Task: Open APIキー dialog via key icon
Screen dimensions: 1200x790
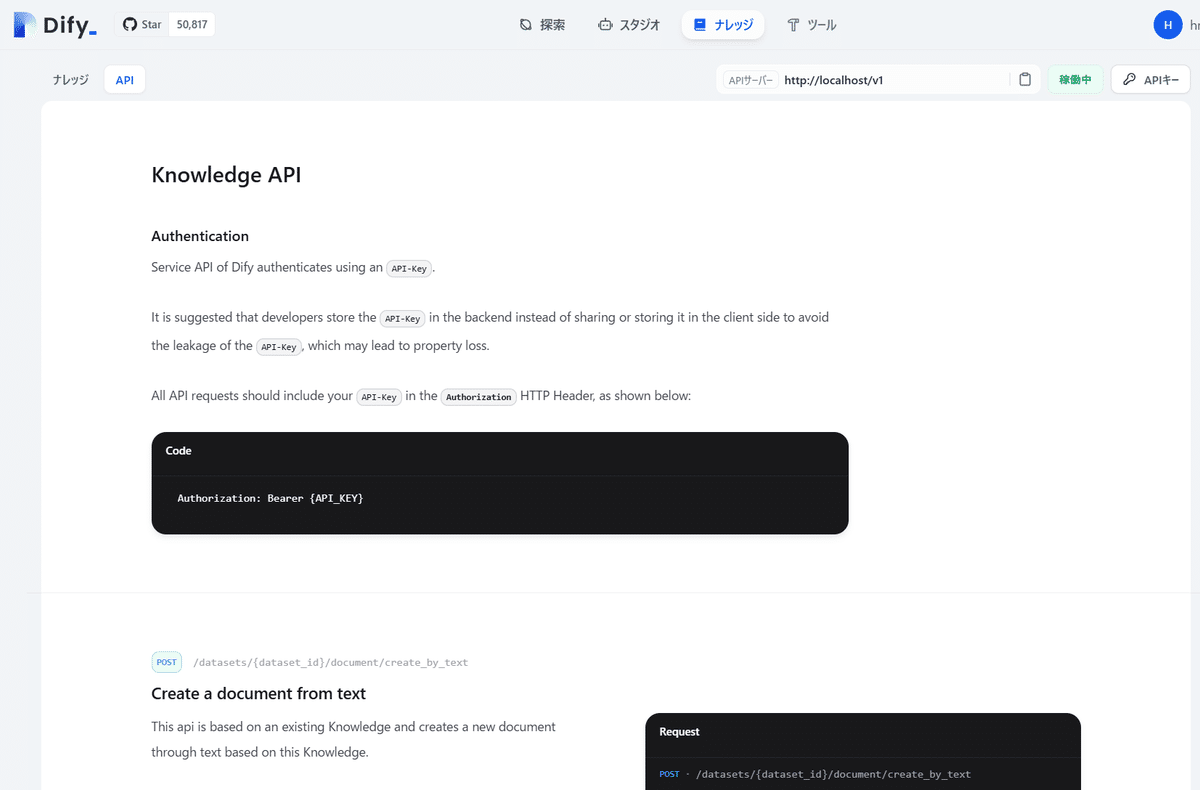Action: [x=1129, y=78]
